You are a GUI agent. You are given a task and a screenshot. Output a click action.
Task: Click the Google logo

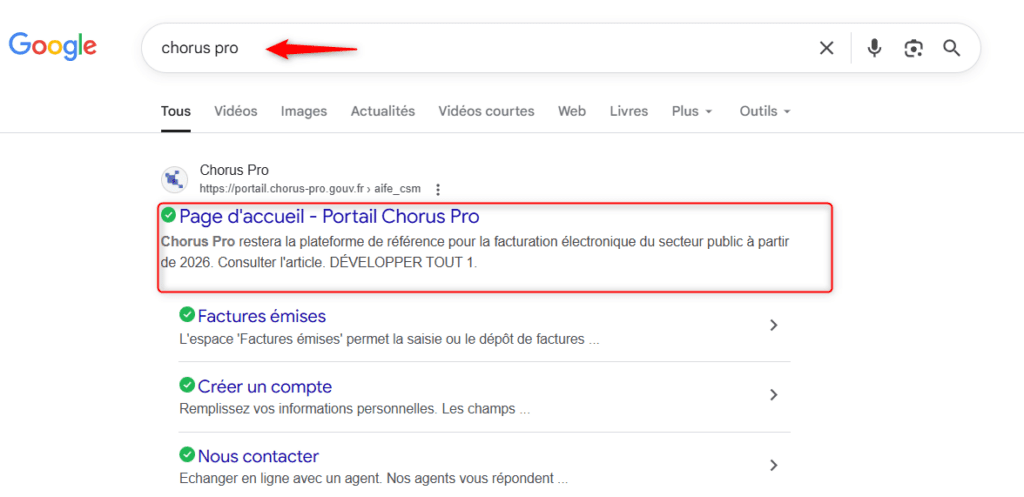pos(52,46)
